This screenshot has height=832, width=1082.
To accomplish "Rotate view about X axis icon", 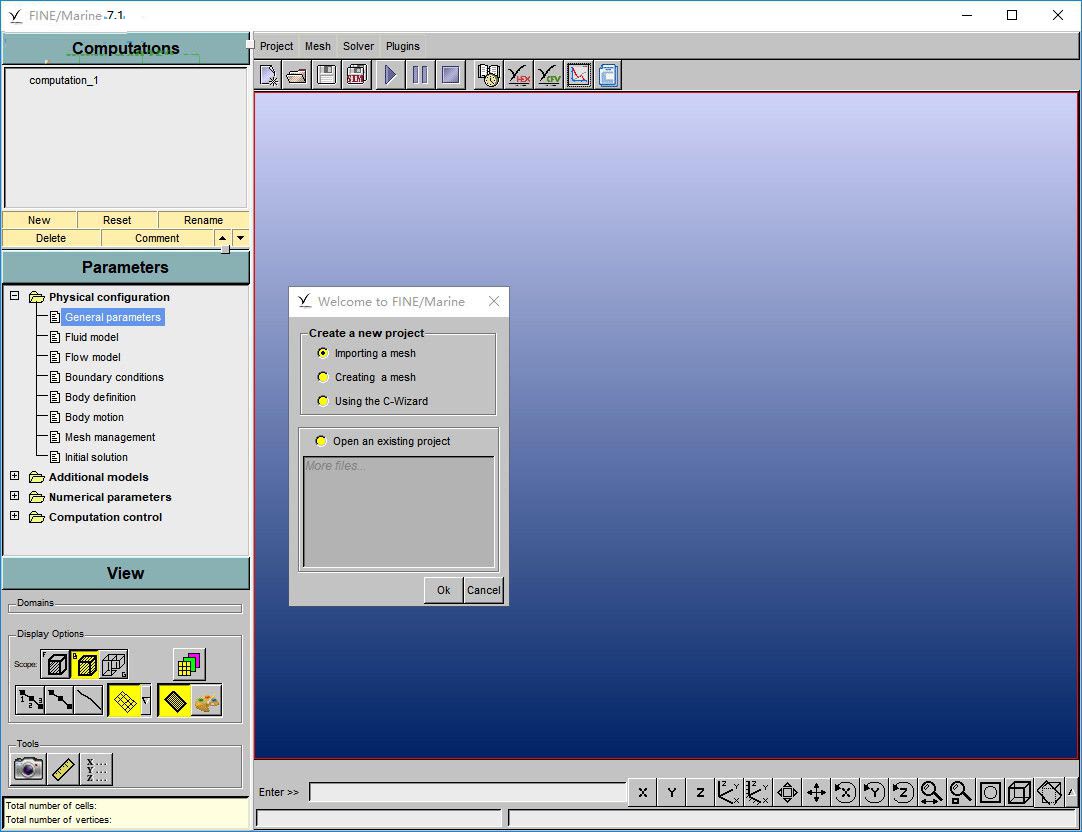I will (x=845, y=792).
